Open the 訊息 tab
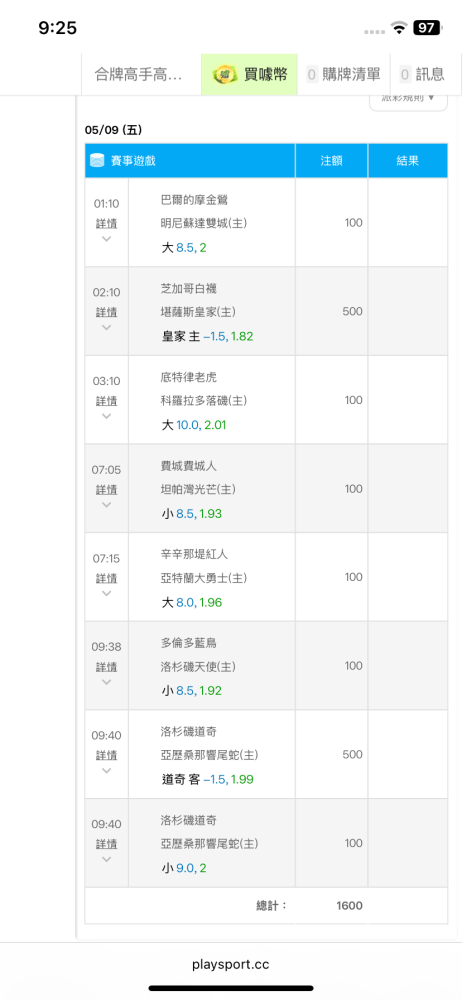The height and width of the screenshot is (1000, 462). [422, 75]
